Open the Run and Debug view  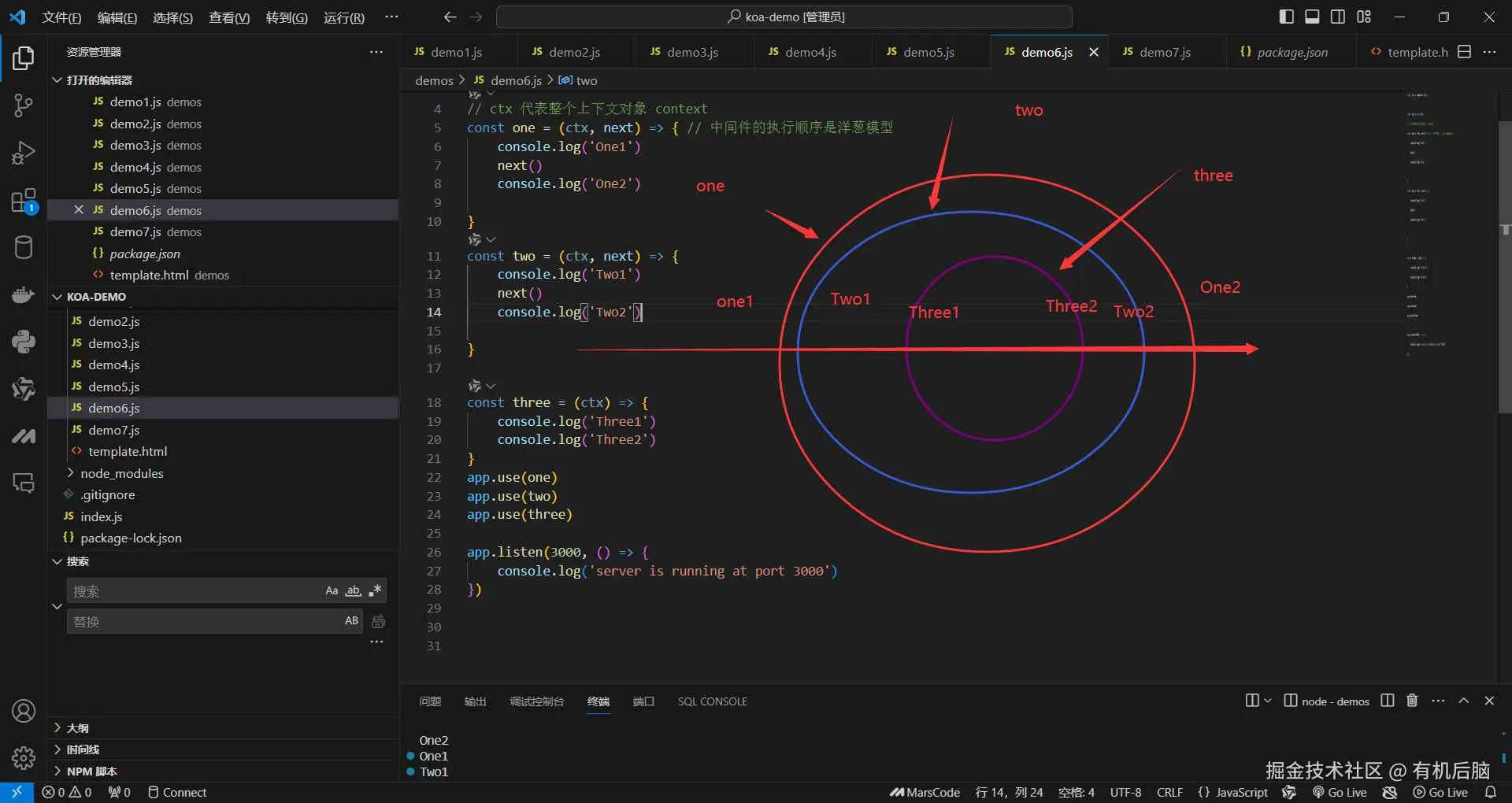24,153
